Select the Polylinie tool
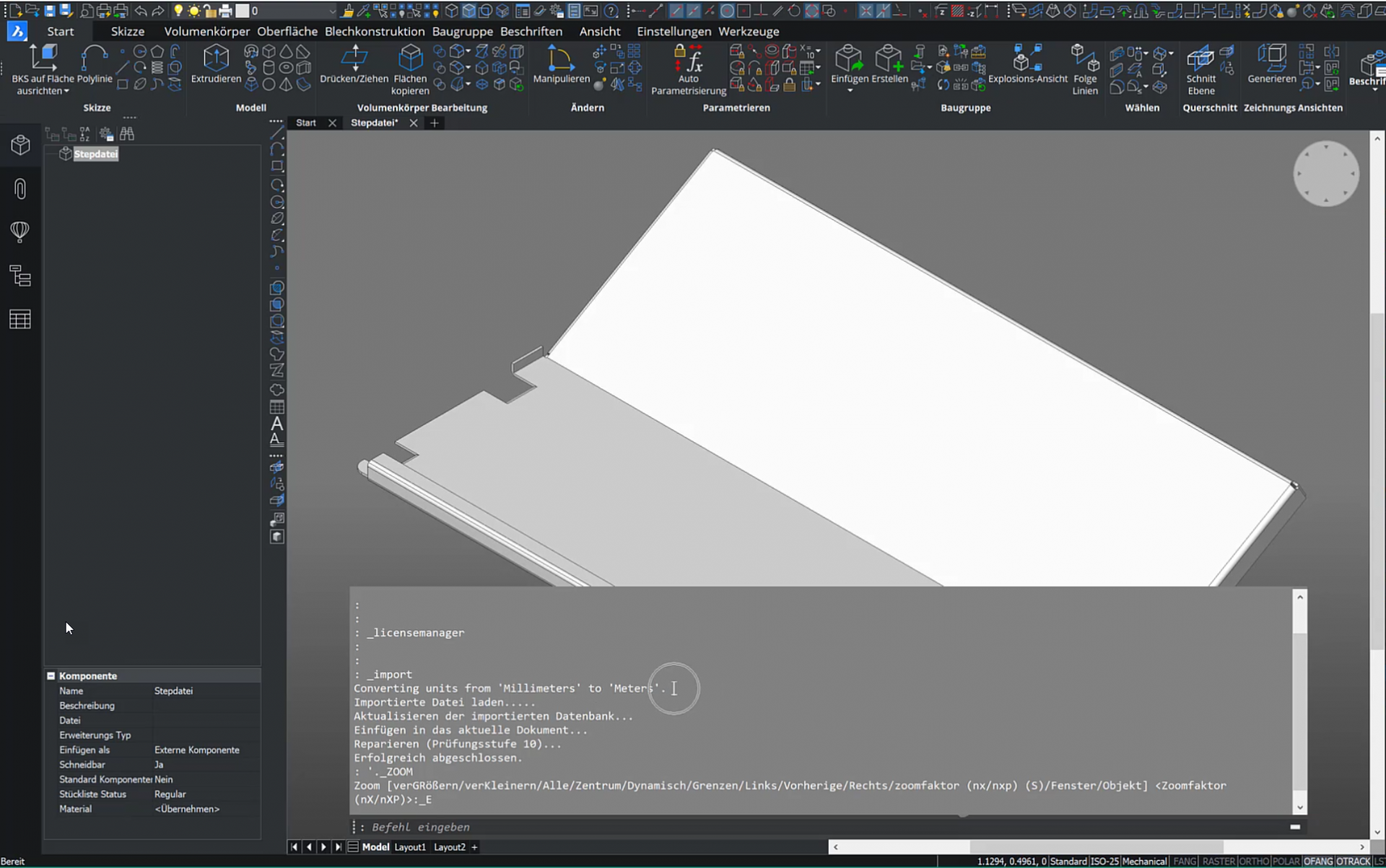Image resolution: width=1386 pixels, height=868 pixels. (95, 65)
